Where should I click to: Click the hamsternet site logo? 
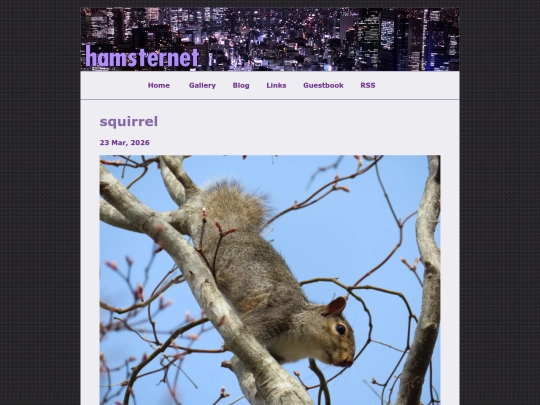click(x=142, y=57)
